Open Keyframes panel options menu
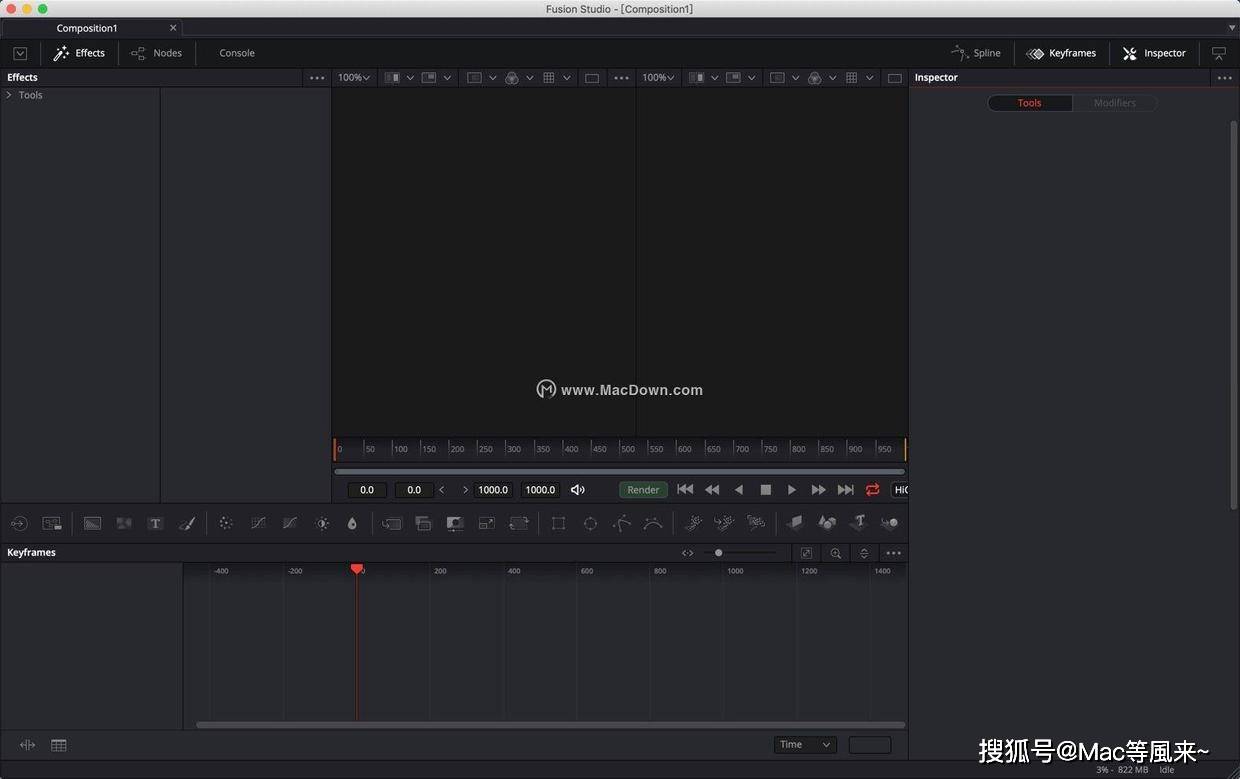 (893, 553)
